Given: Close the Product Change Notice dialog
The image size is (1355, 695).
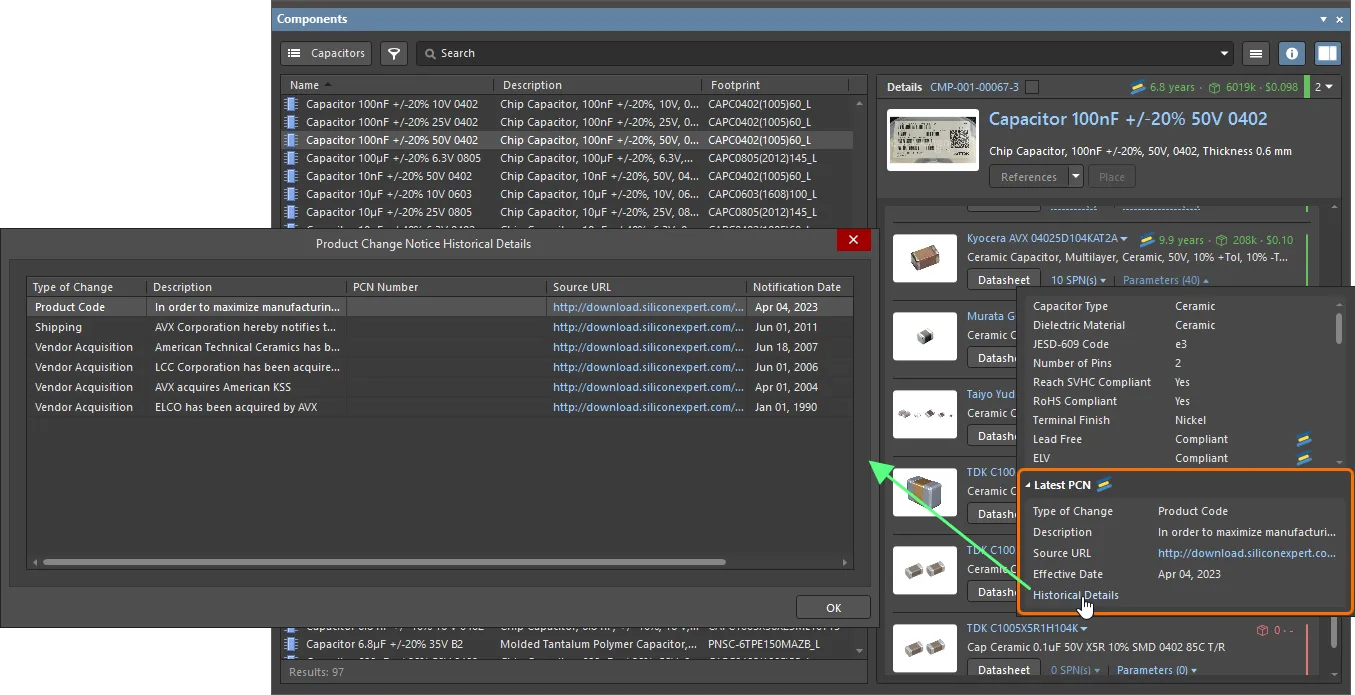Looking at the screenshot, I should point(853,240).
